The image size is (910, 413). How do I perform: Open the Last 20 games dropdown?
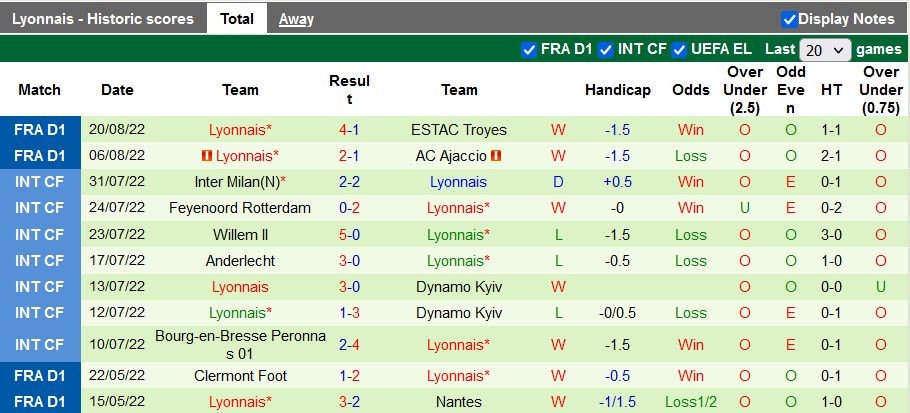(x=825, y=49)
